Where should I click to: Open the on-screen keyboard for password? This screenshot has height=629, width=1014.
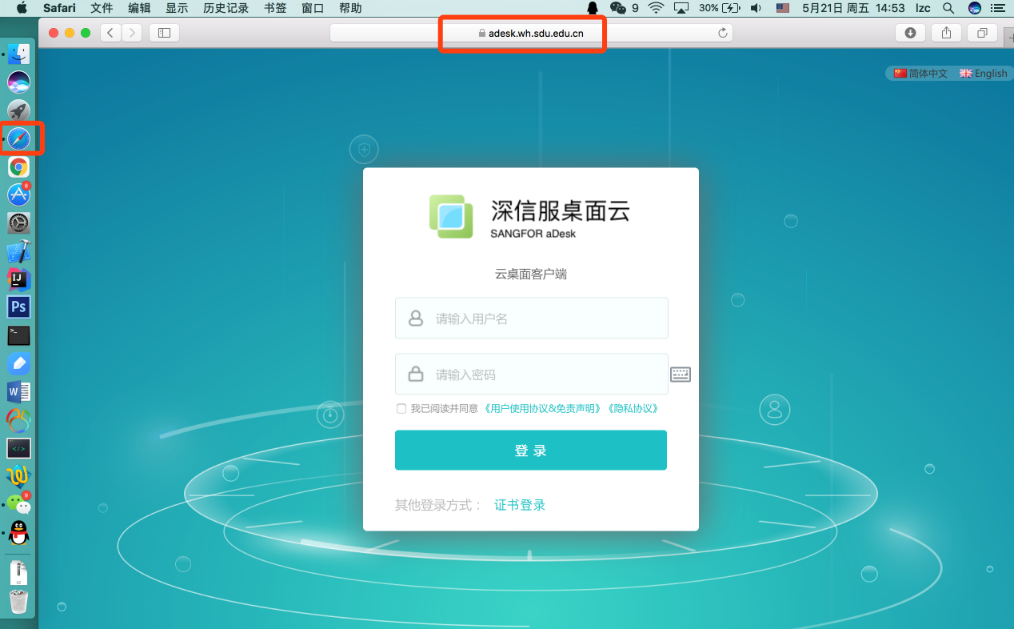[680, 374]
